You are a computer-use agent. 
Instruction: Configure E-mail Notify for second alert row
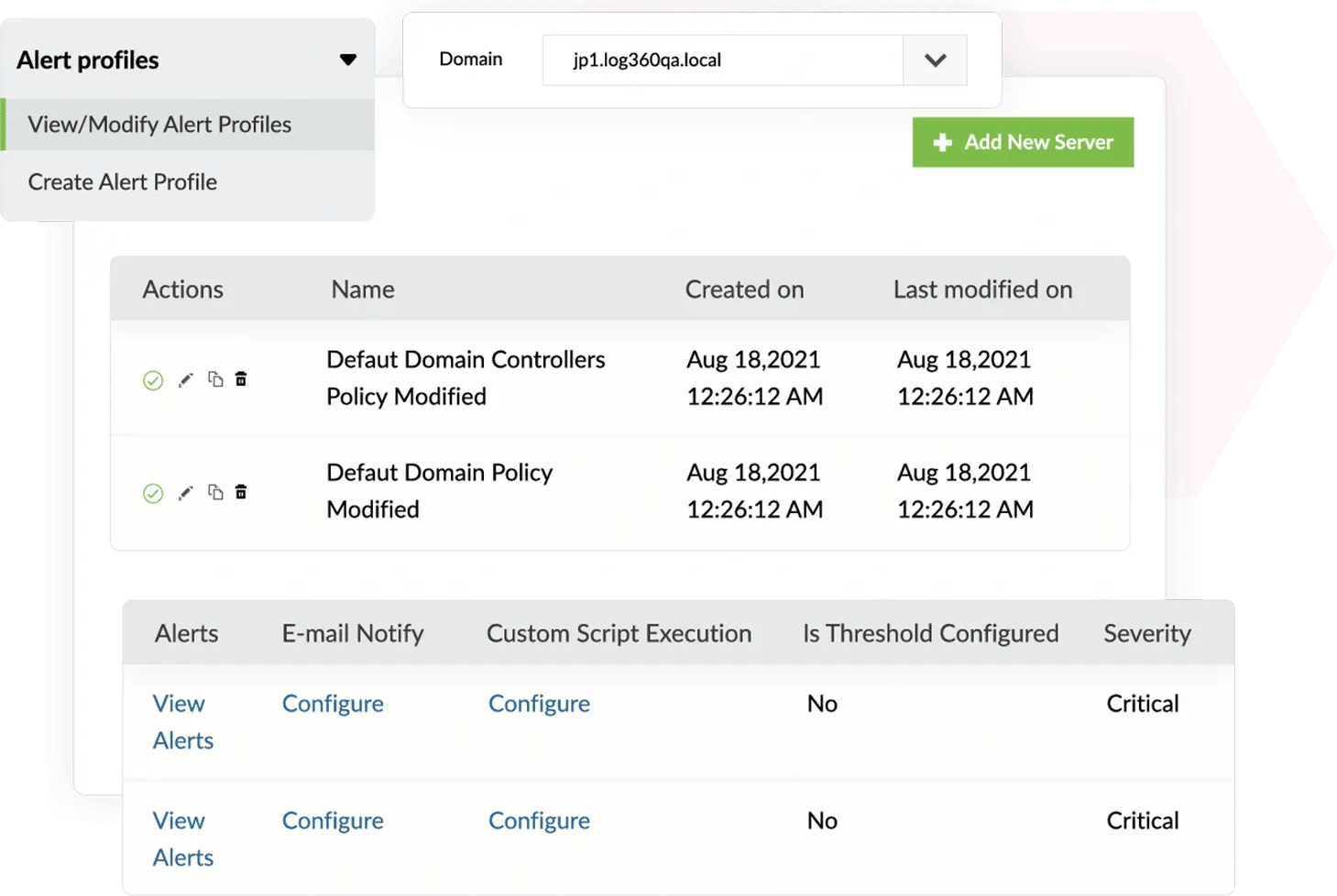pos(333,821)
